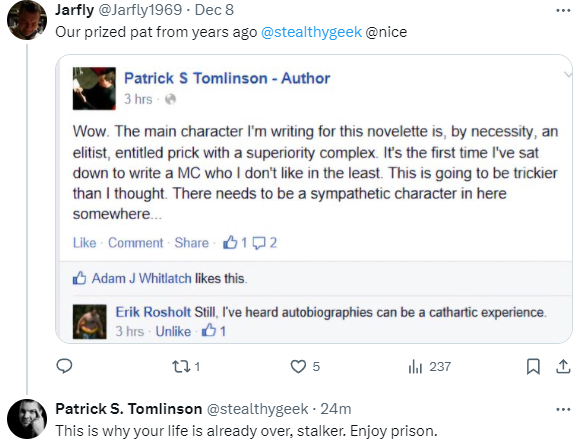Click the Facebook comment count icon
Viewport: 584px width, 448px height.
[x=259, y=243]
